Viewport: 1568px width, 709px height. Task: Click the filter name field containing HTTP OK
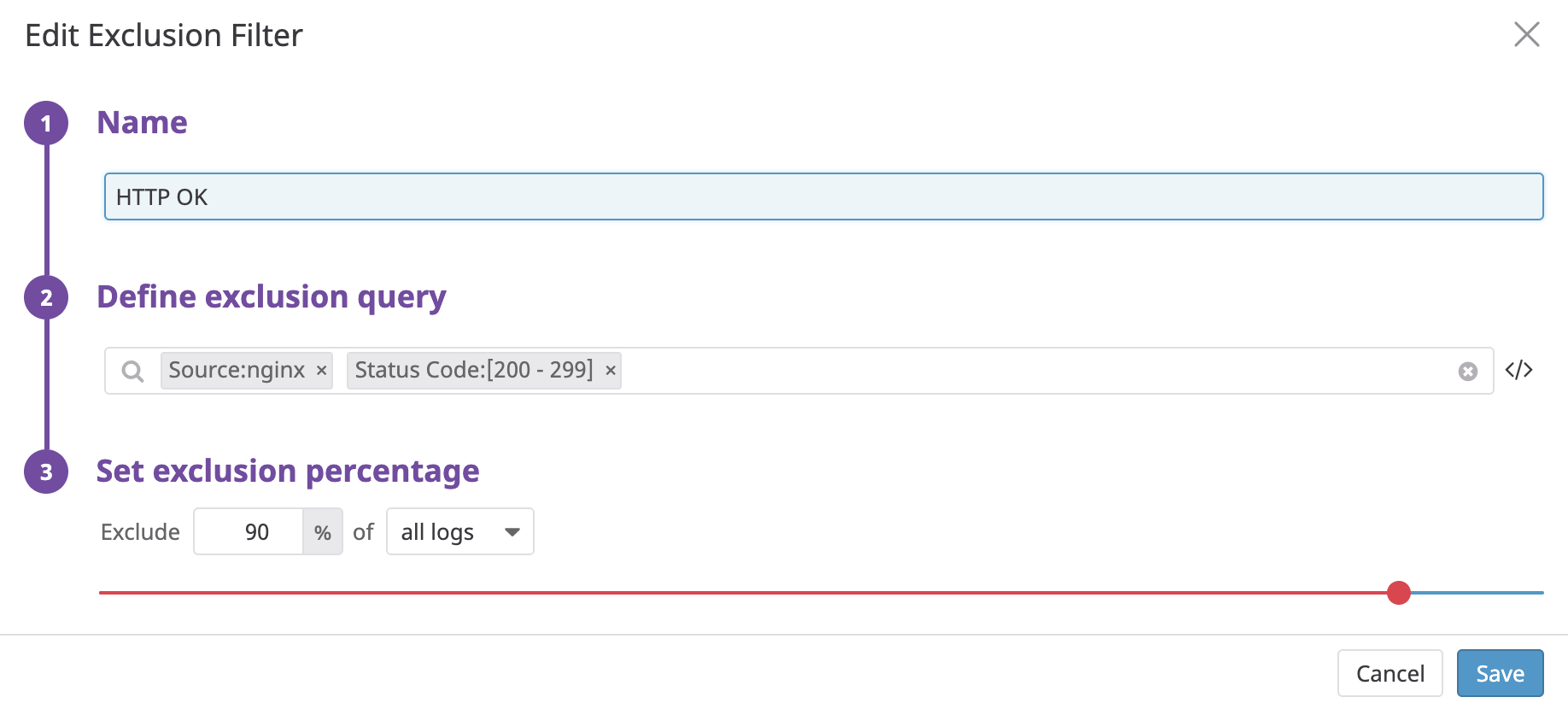tap(822, 197)
